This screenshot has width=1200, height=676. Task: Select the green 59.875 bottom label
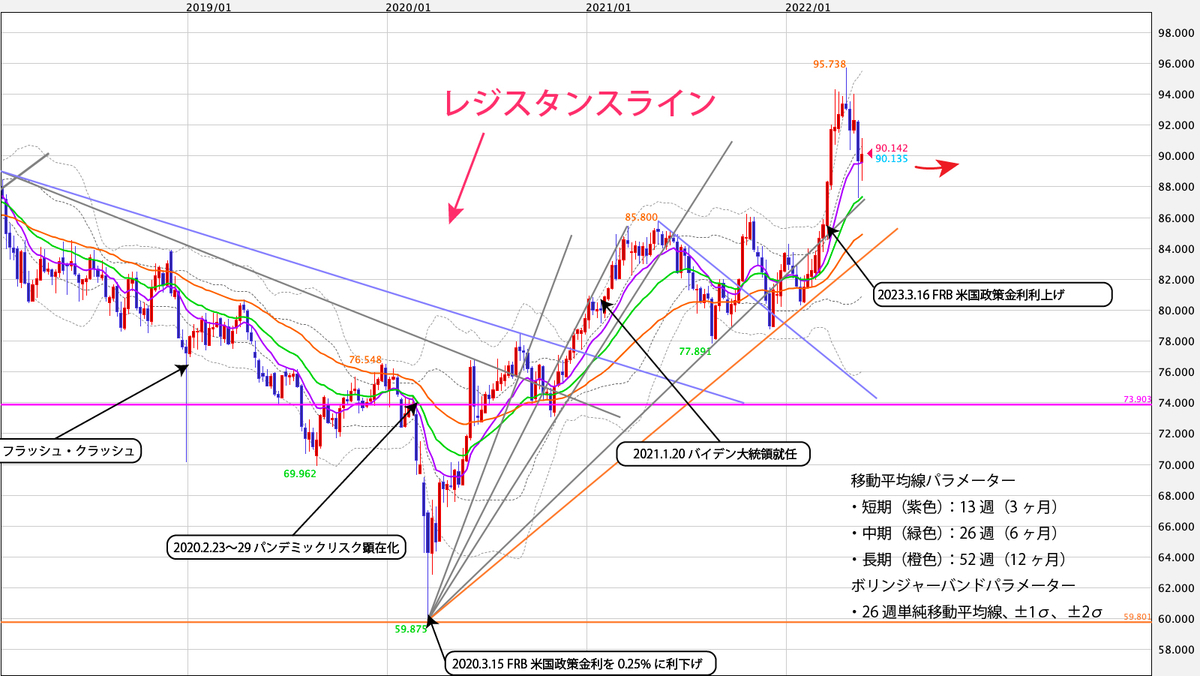pos(410,629)
